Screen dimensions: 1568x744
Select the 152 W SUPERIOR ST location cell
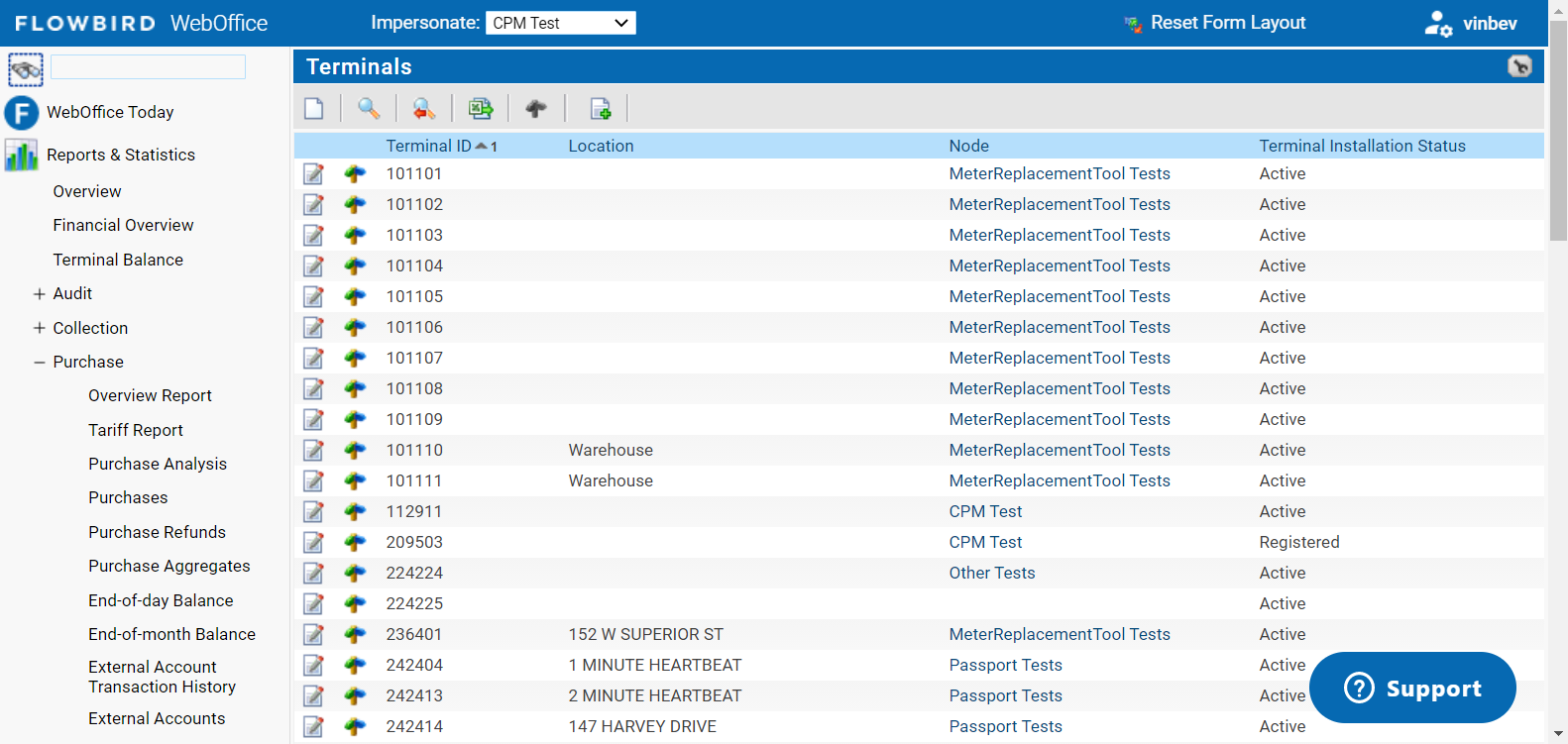pyautogui.click(x=645, y=634)
